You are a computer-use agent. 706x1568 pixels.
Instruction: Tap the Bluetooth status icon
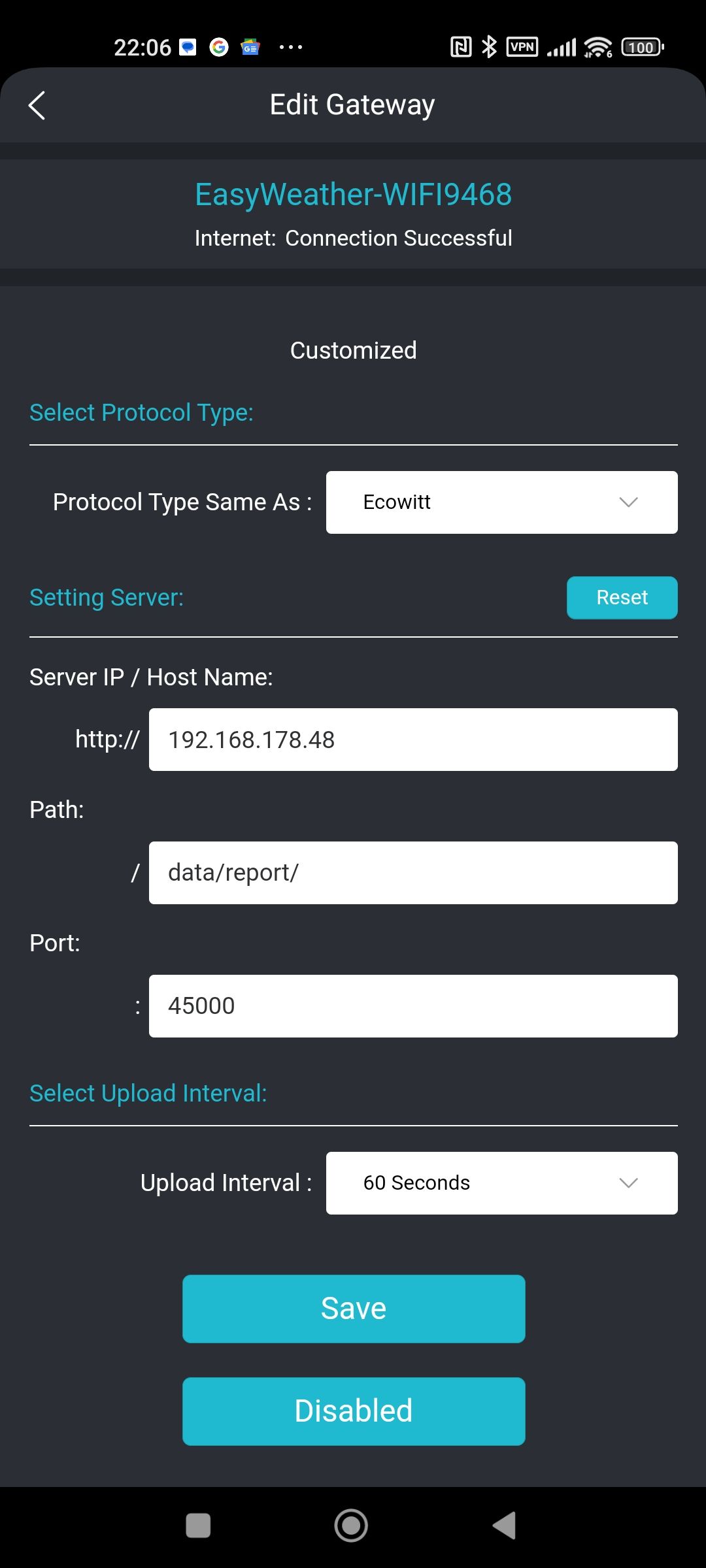[x=489, y=47]
